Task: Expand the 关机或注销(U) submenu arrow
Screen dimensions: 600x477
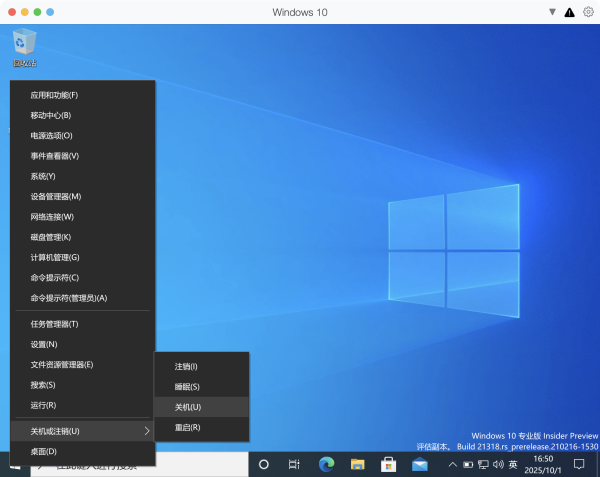Action: pos(148,431)
